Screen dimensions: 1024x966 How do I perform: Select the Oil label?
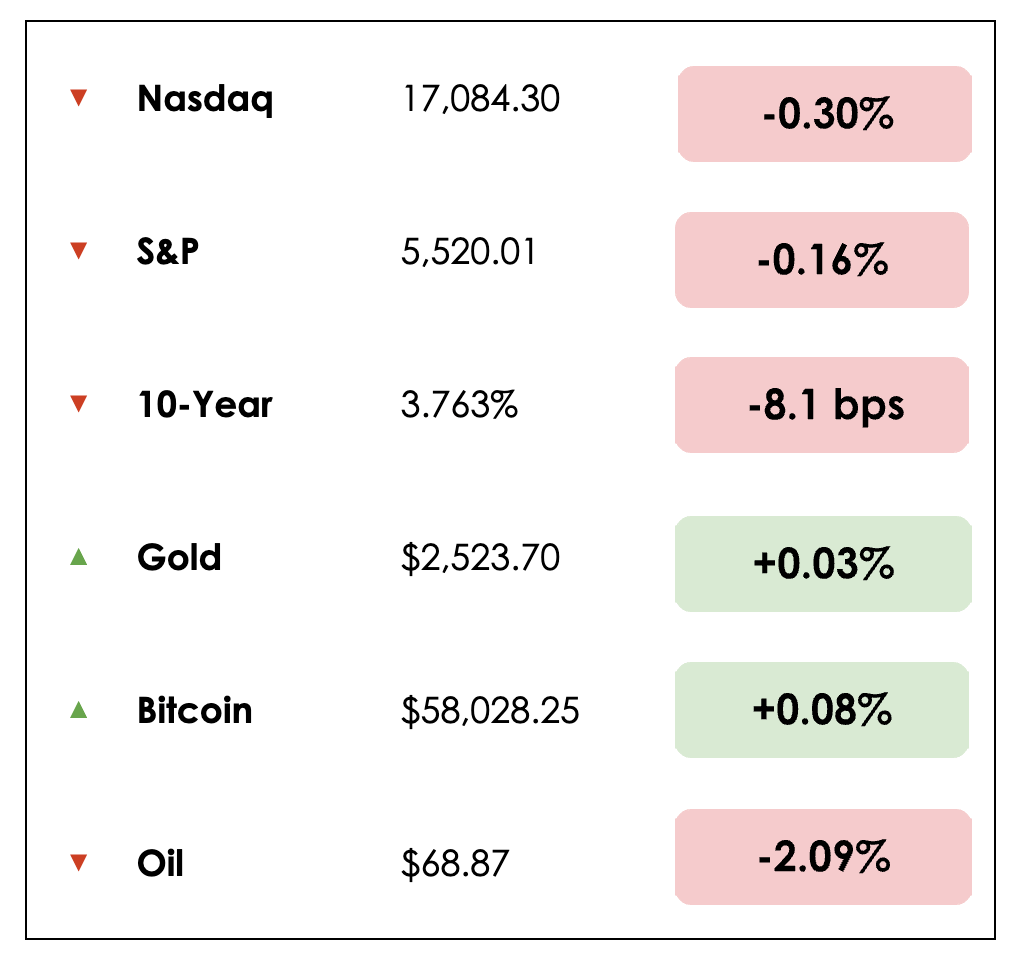(160, 863)
